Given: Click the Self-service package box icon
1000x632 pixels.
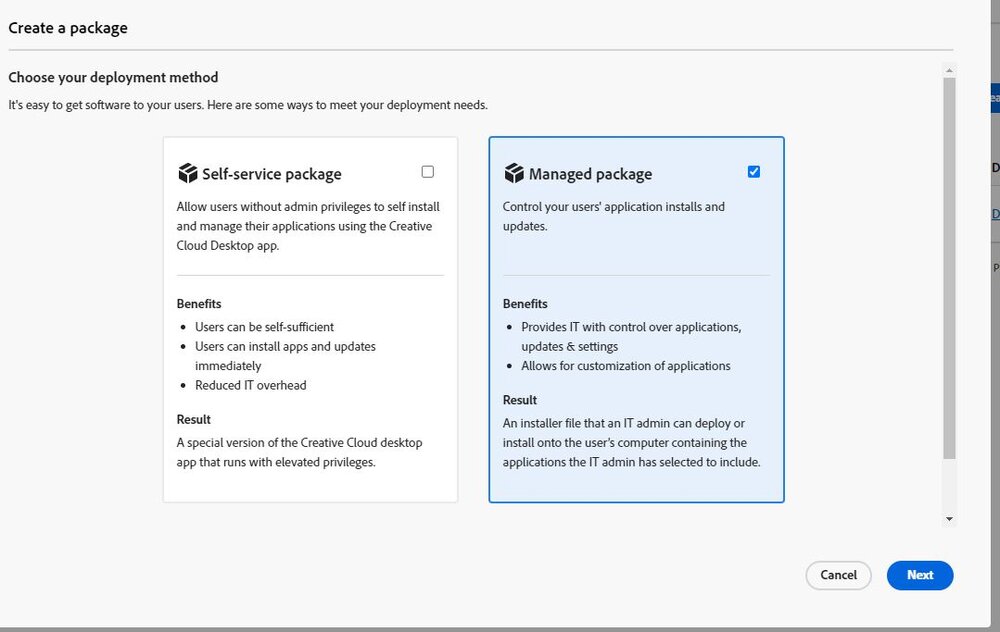Looking at the screenshot, I should tap(188, 173).
